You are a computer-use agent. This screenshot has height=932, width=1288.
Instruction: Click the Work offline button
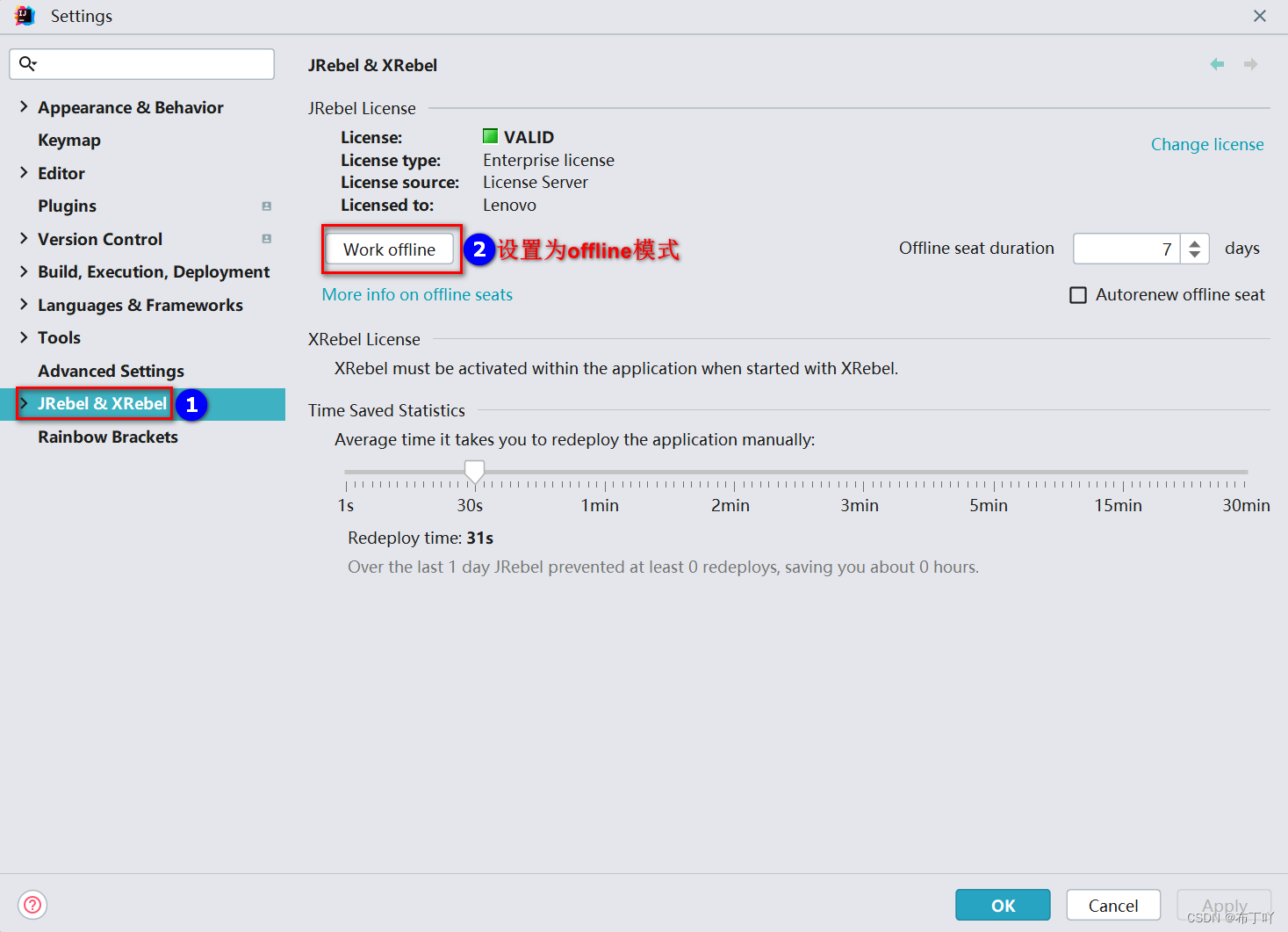(x=390, y=249)
